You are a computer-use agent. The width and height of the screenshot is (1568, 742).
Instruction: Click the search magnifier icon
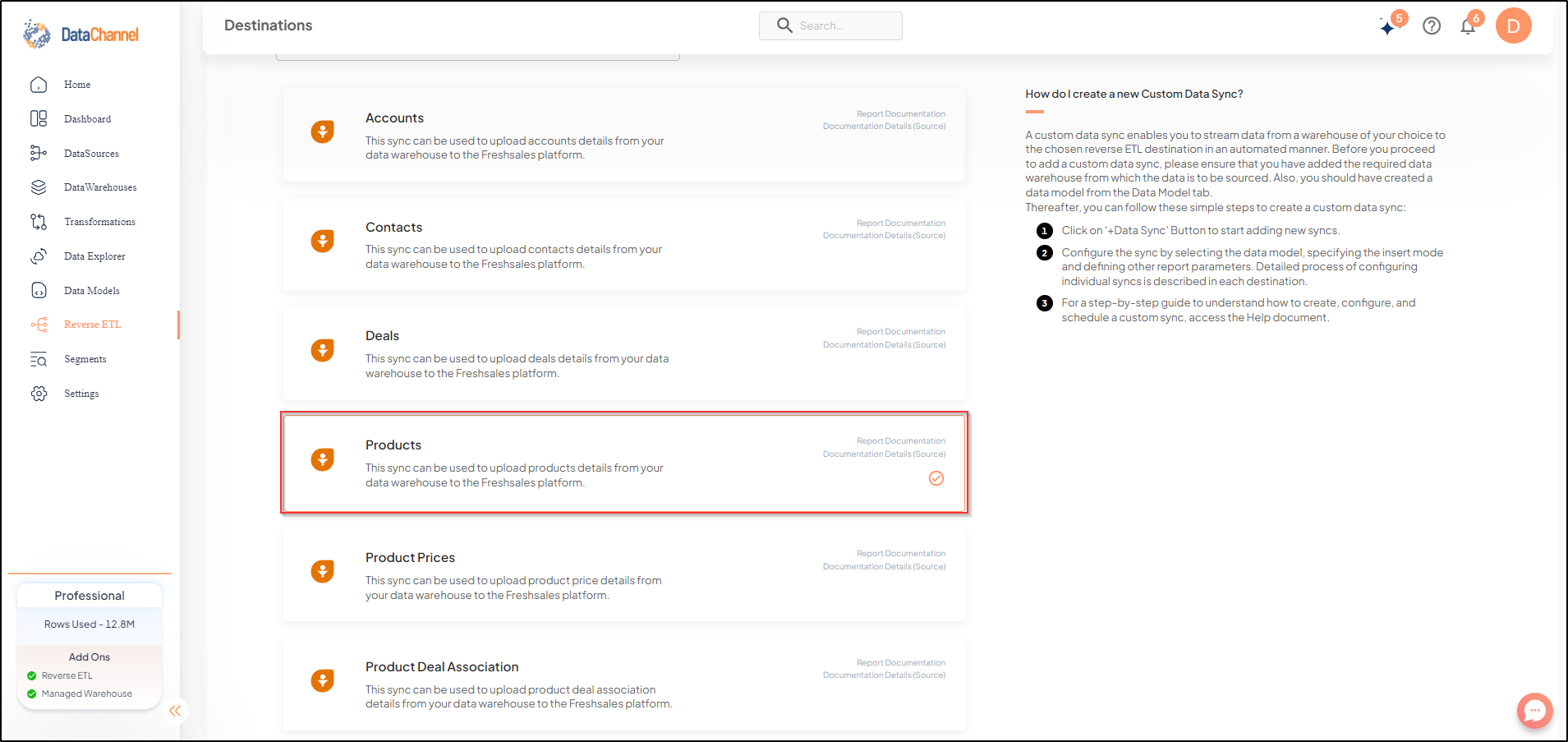(784, 25)
